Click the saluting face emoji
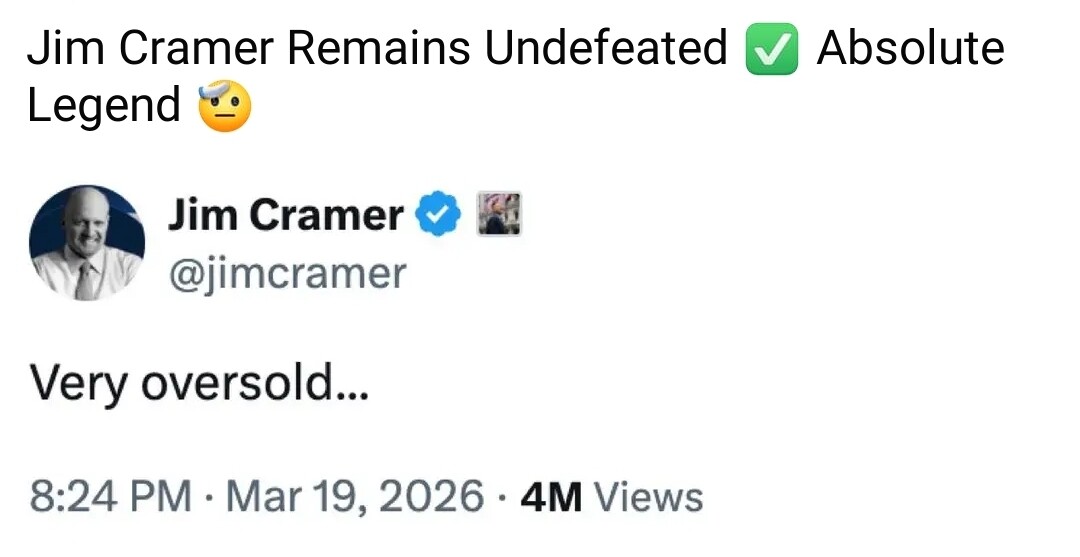 coord(224,108)
